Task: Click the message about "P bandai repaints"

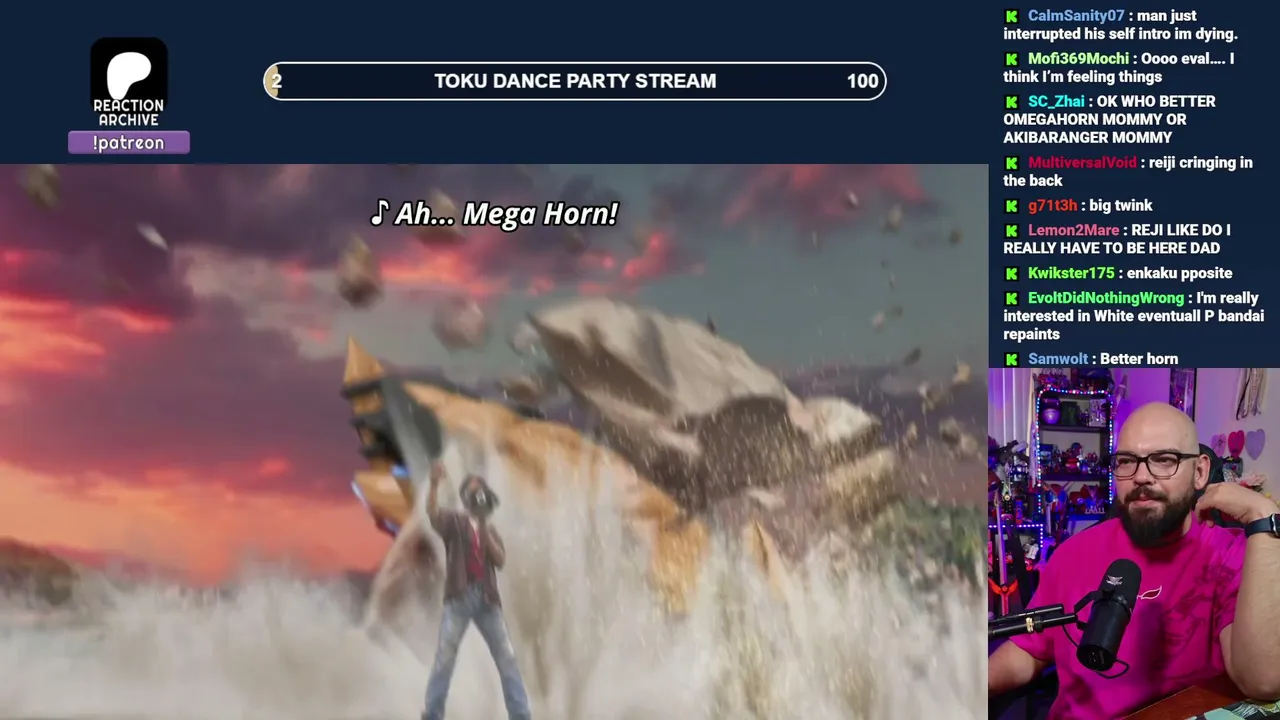Action: click(x=1134, y=317)
